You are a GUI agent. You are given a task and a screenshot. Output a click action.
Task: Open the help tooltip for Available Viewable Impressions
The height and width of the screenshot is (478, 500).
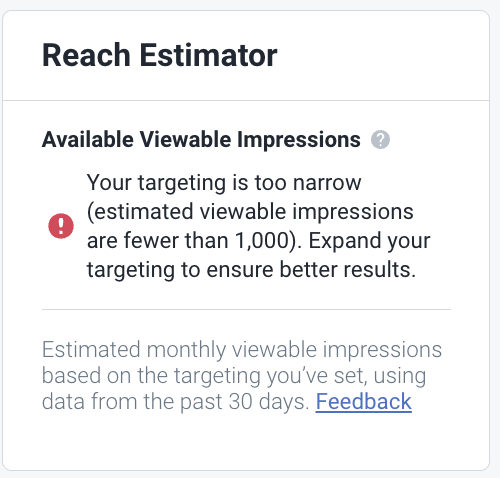tap(380, 139)
